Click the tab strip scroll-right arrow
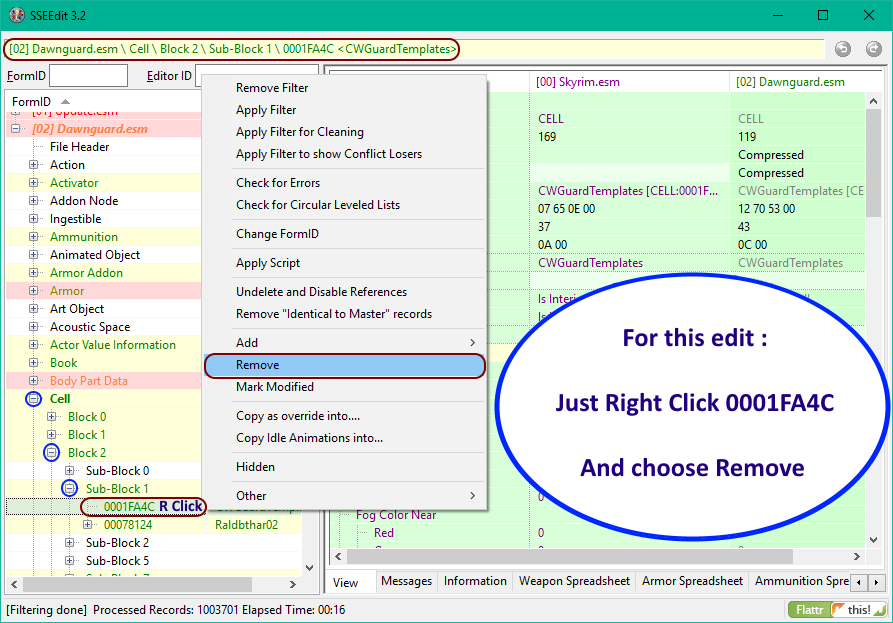Viewport: 893px width, 623px height. (x=876, y=583)
